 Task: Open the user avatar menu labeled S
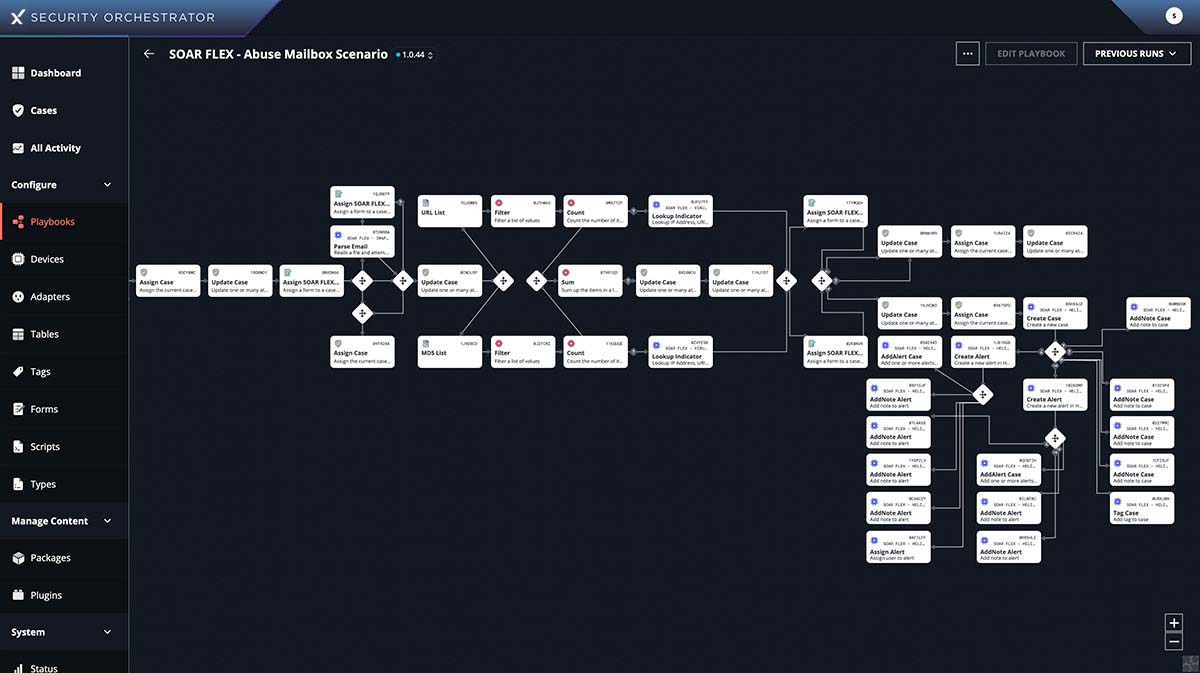pos(1175,16)
